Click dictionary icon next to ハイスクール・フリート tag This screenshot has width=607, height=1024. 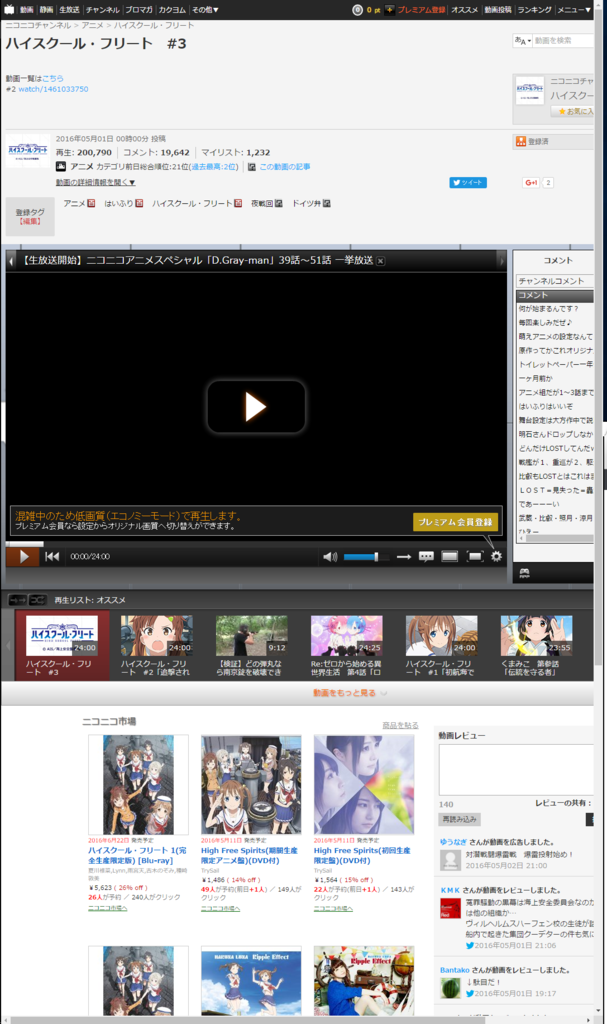click(238, 203)
